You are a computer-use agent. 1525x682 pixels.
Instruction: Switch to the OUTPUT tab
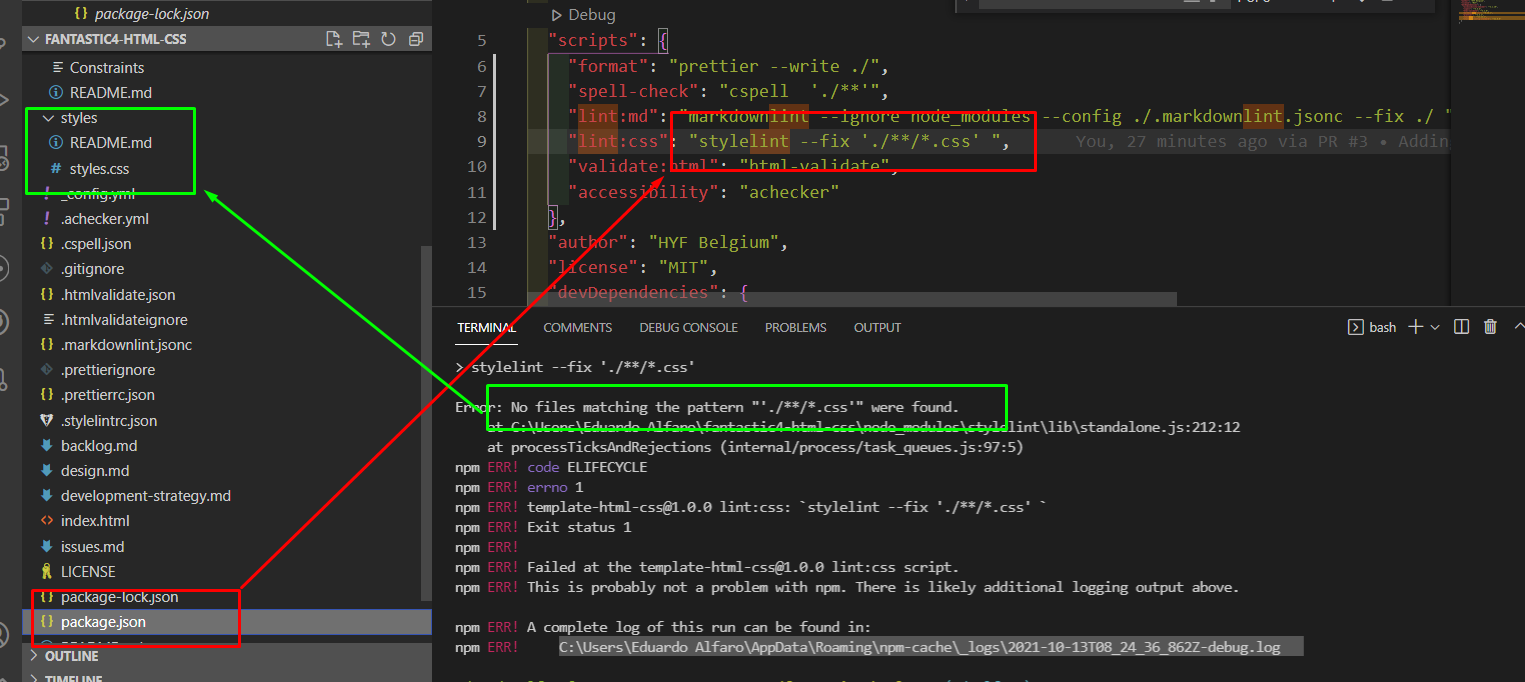[x=877, y=327]
